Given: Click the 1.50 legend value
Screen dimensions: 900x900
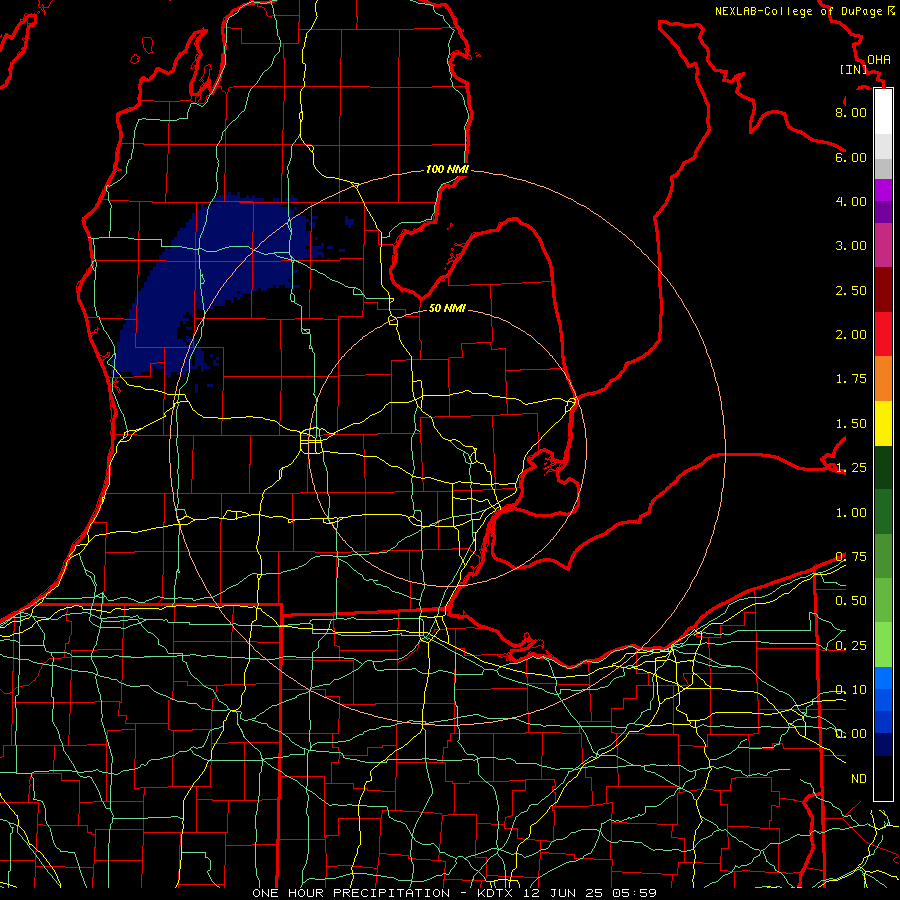Looking at the screenshot, I should (851, 424).
